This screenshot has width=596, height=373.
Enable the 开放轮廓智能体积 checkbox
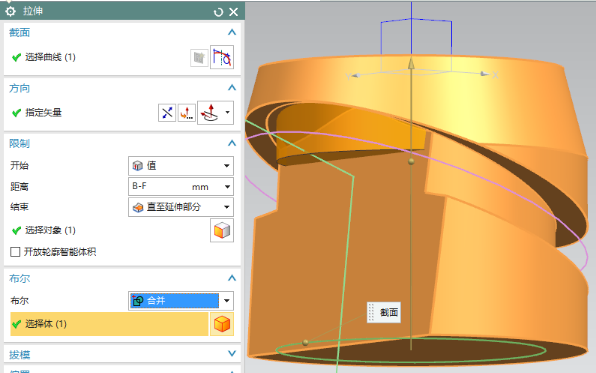[15, 252]
